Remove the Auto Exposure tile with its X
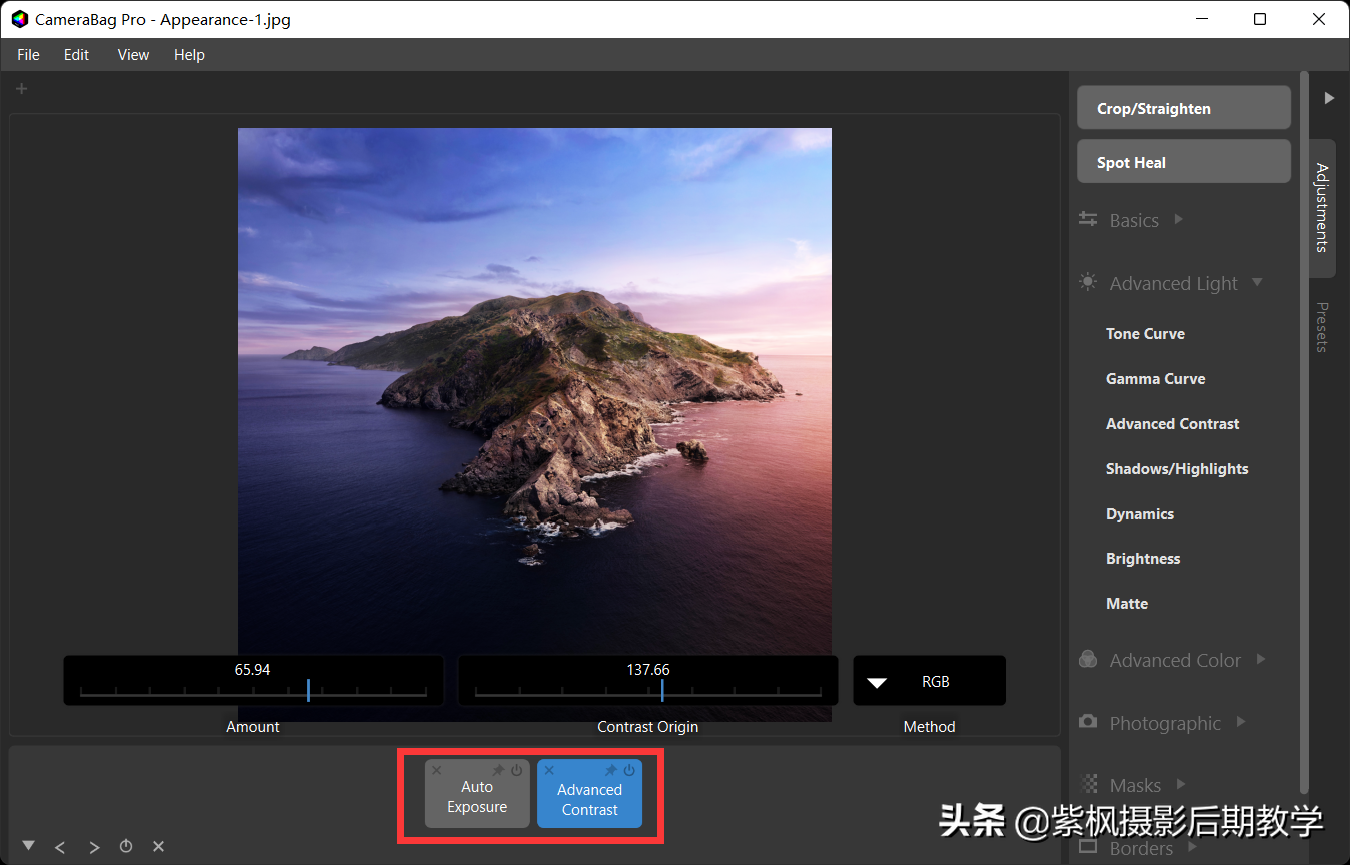Image resolution: width=1350 pixels, height=865 pixels. [x=436, y=770]
